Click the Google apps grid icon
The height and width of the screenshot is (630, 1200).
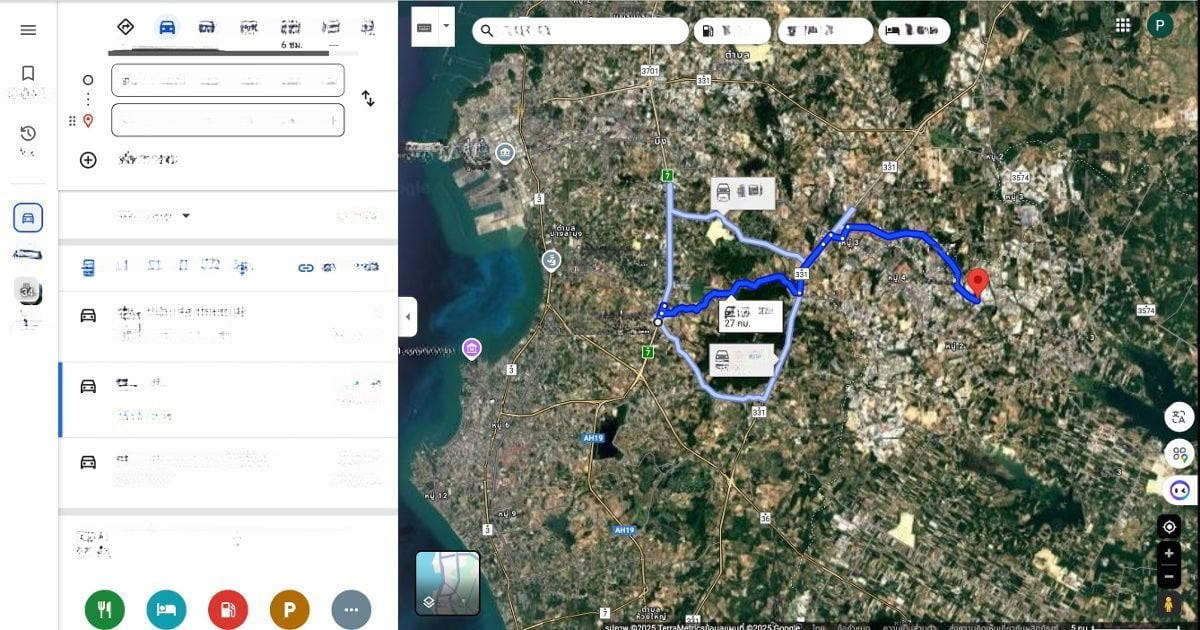[x=1123, y=26]
